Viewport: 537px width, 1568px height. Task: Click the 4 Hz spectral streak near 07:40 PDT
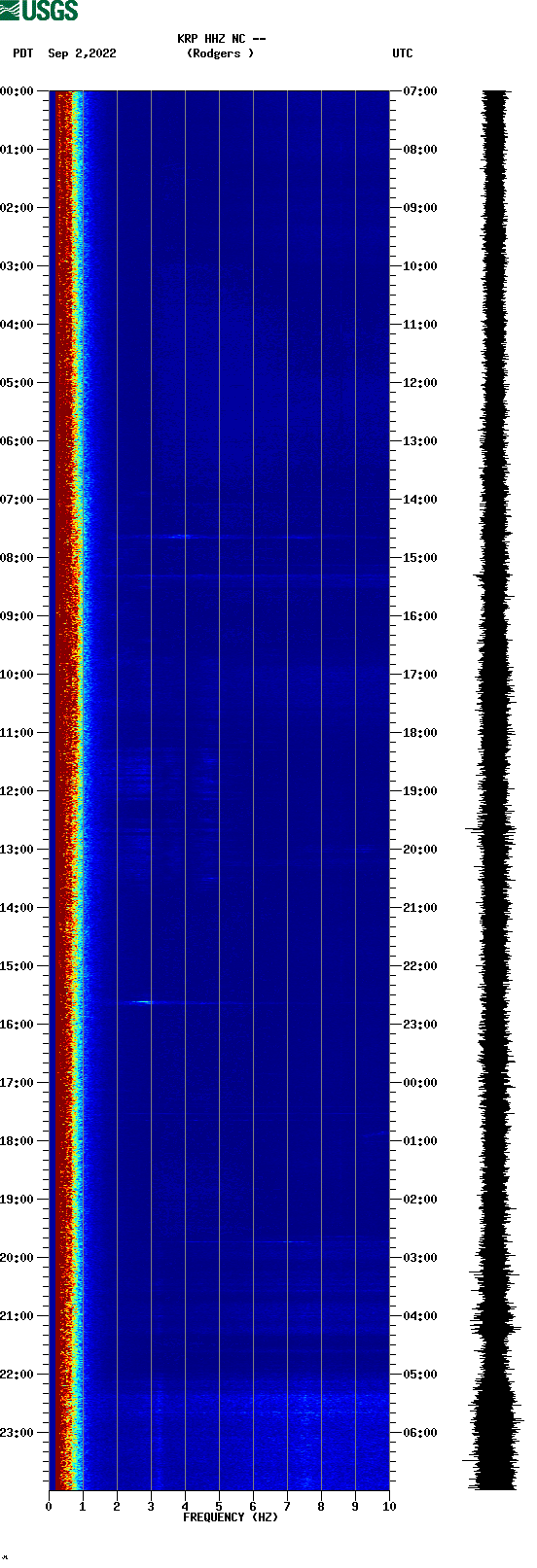pos(180,536)
